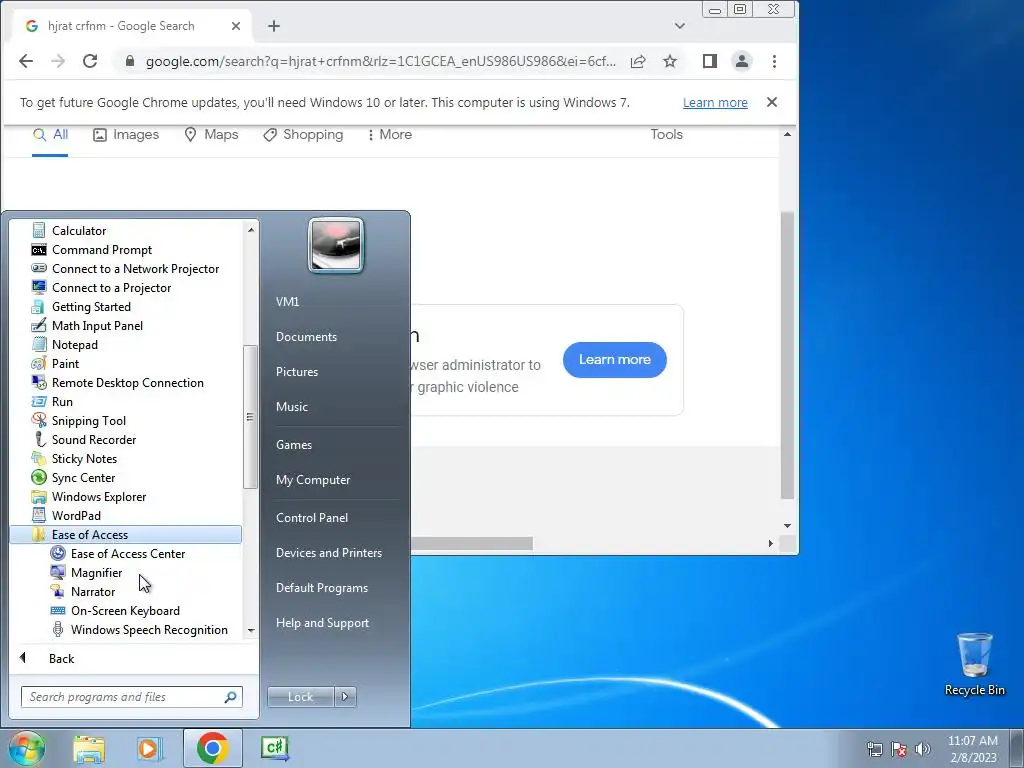Open Music library
This screenshot has height=768, width=1024.
click(291, 406)
